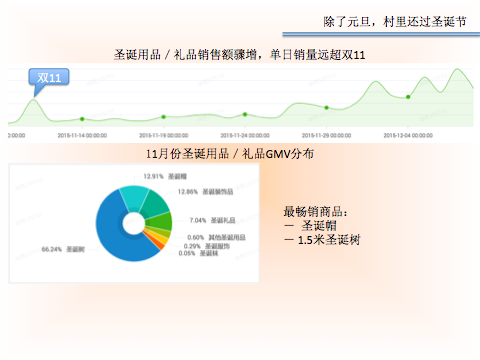Click the 2015-11-24 00:00:00 axis label
The width and height of the screenshot is (480, 360).
pos(245,135)
